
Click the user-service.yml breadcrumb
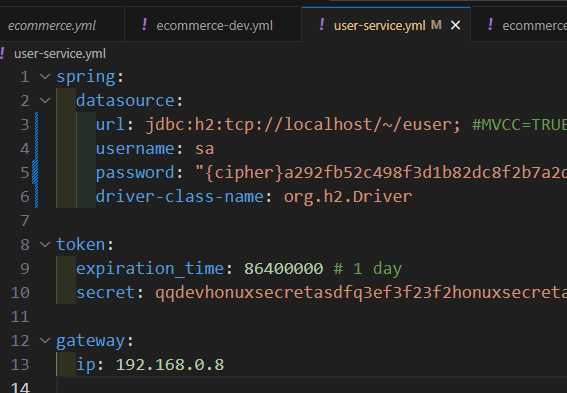coord(60,54)
